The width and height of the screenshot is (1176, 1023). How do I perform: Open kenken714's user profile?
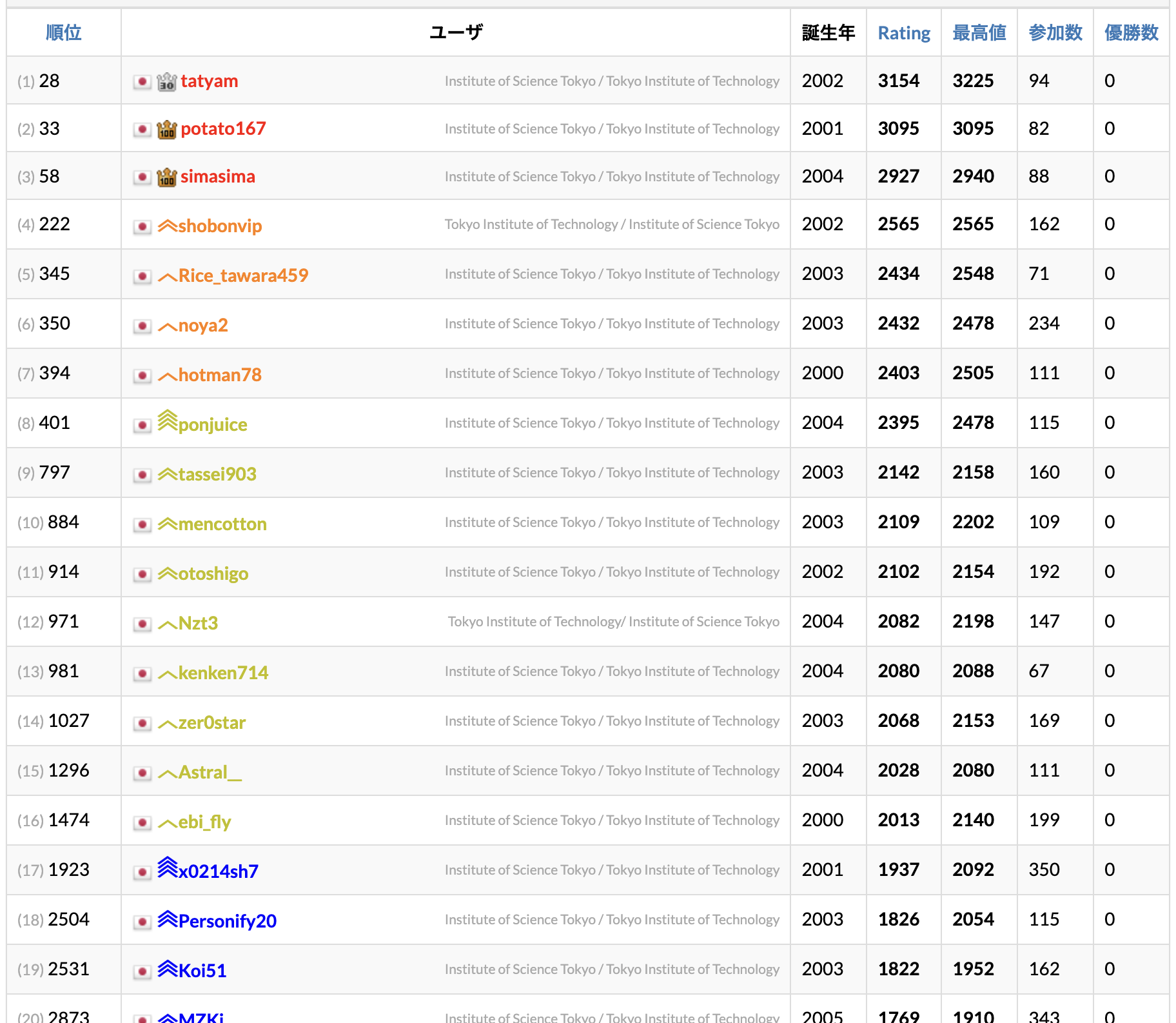(223, 673)
